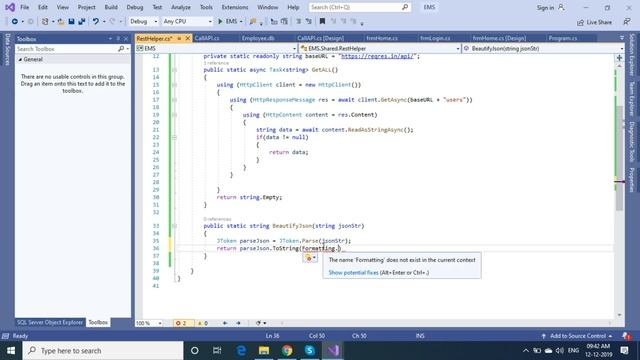The image size is (640, 360).
Task: Click the bookmark toolbar icon
Action: (322, 22)
